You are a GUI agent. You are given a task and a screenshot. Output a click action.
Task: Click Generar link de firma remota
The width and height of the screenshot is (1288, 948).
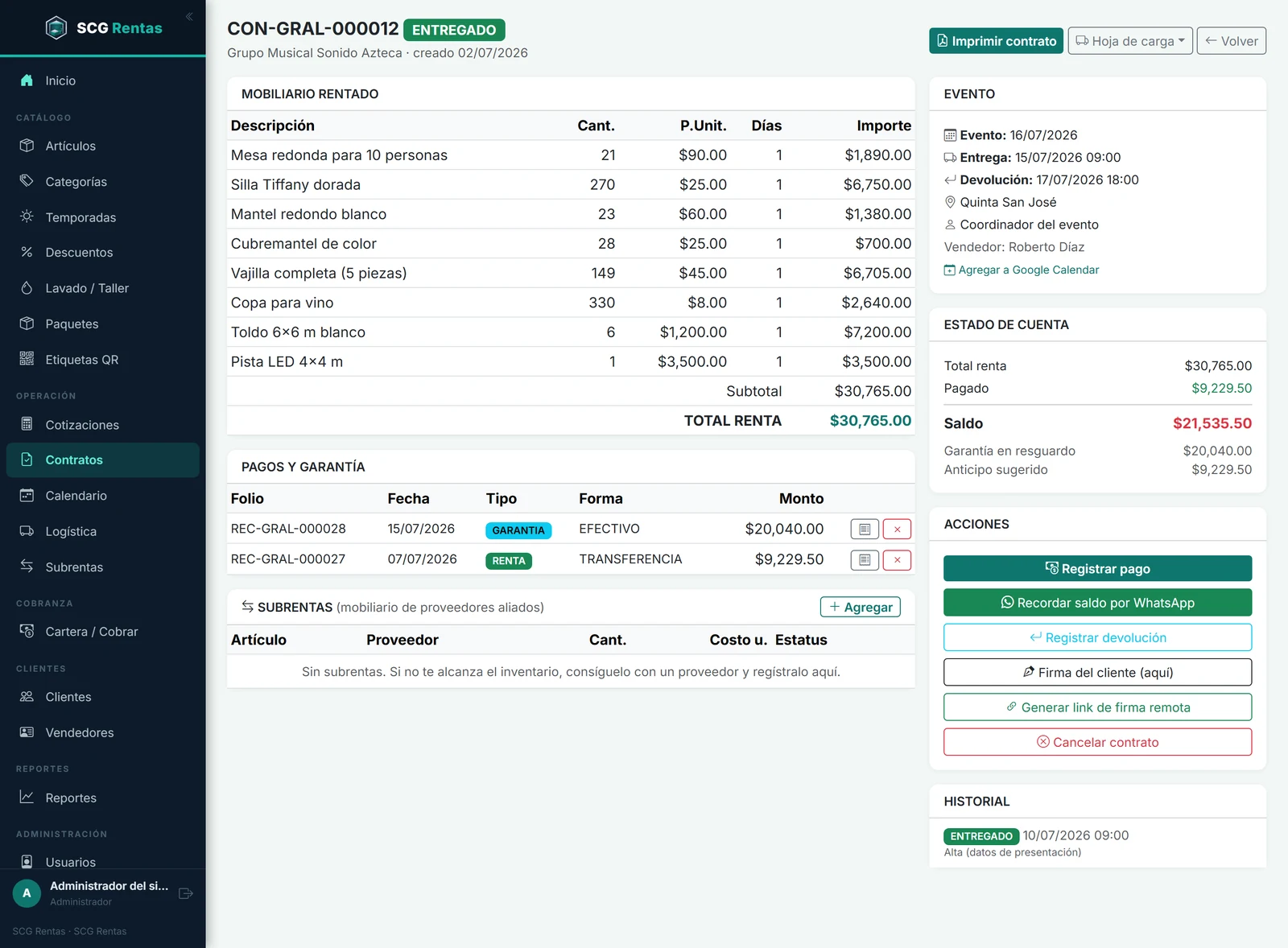[x=1098, y=707]
